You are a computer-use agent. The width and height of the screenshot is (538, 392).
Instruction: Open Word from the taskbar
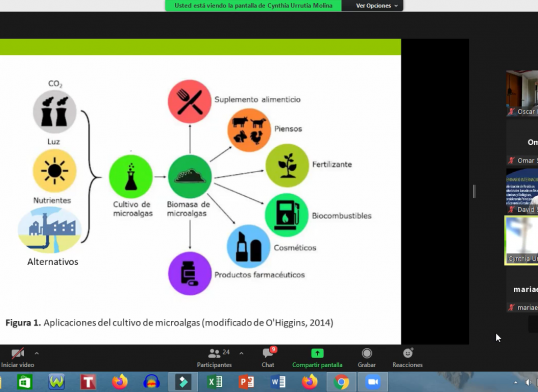coord(278,382)
